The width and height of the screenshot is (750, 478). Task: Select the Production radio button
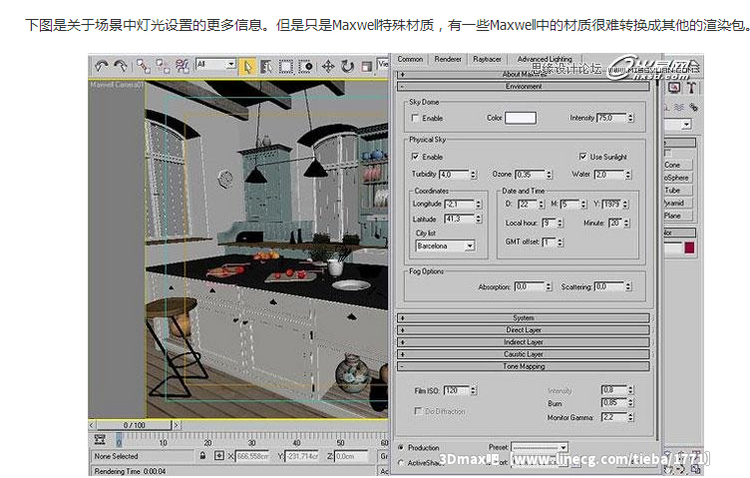click(x=401, y=447)
